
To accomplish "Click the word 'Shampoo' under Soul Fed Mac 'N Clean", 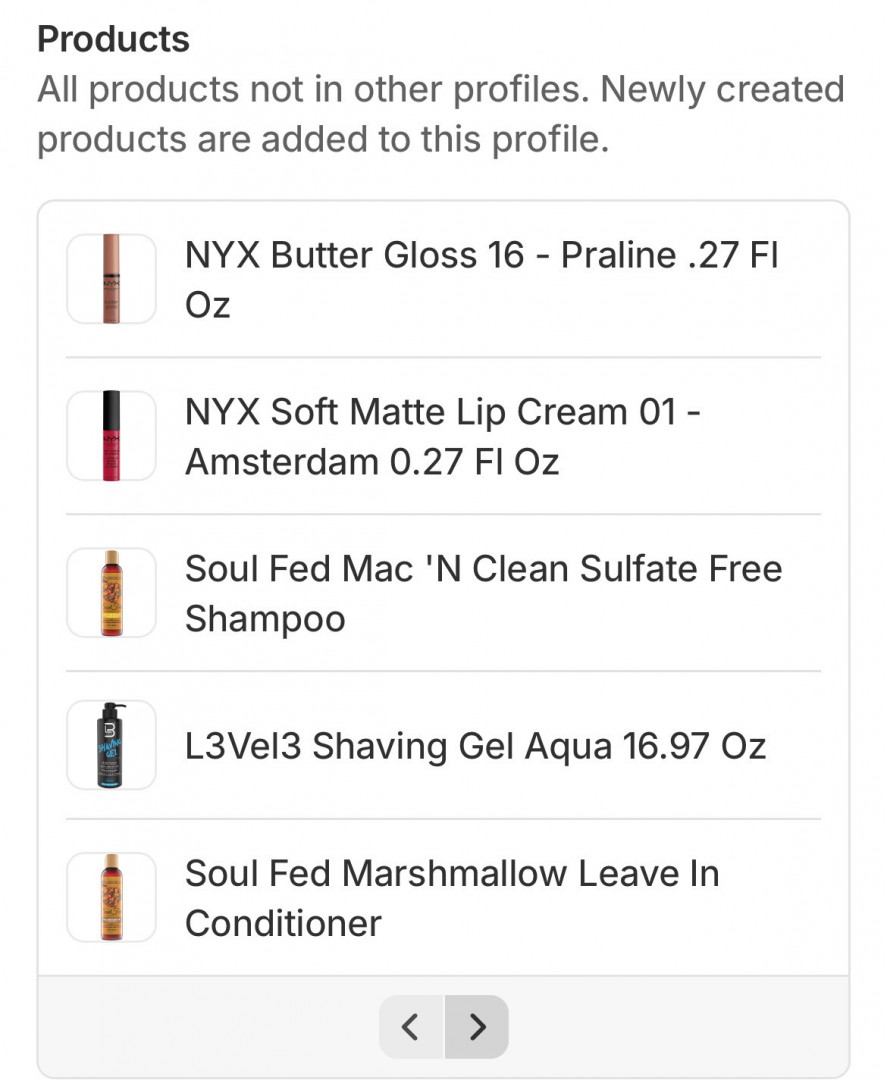I will pos(265,619).
